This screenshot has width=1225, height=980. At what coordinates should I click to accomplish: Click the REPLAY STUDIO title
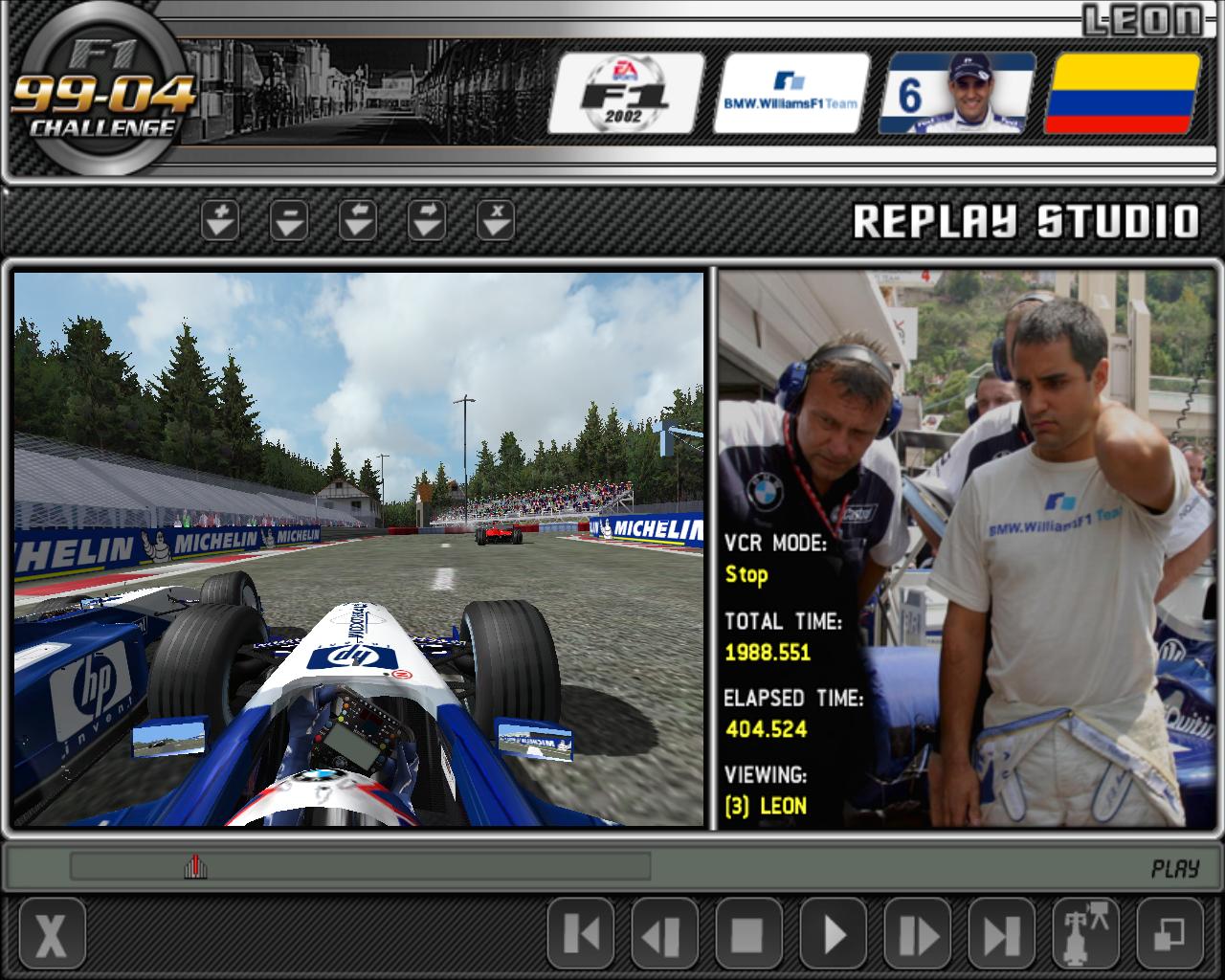1025,221
